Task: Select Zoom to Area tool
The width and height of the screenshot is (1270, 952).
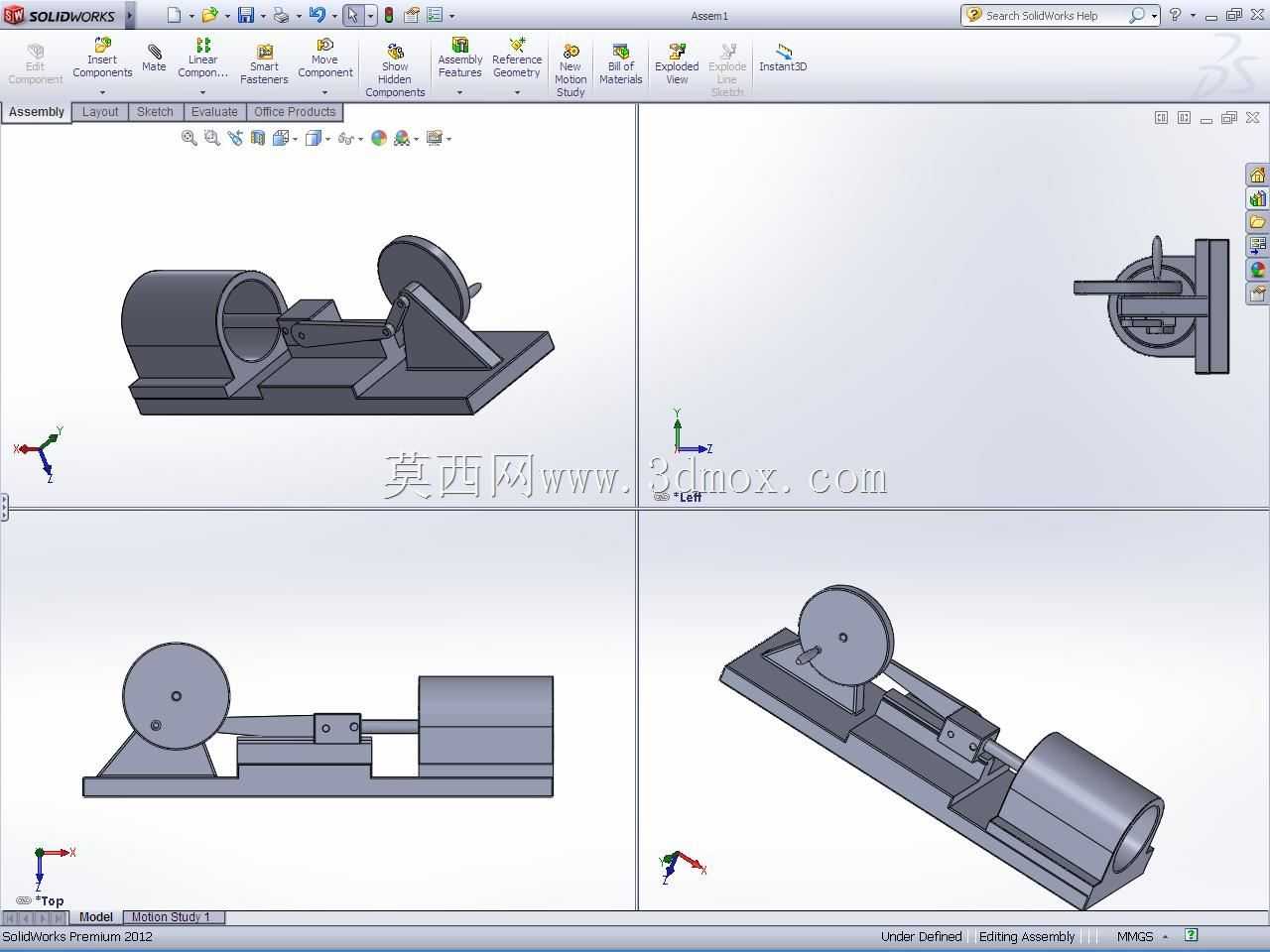Action: tap(211, 138)
